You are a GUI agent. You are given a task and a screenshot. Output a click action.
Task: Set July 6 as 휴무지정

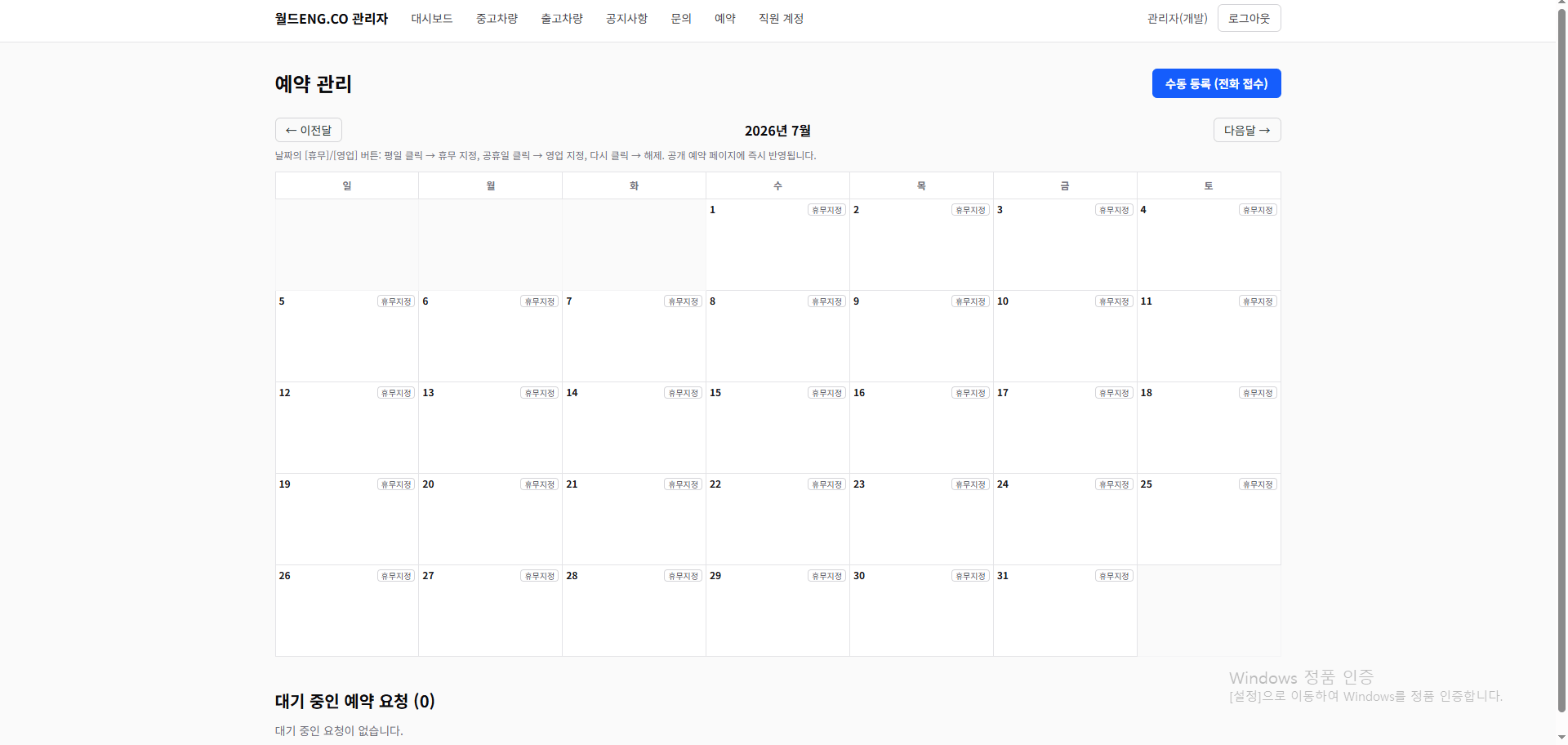539,301
